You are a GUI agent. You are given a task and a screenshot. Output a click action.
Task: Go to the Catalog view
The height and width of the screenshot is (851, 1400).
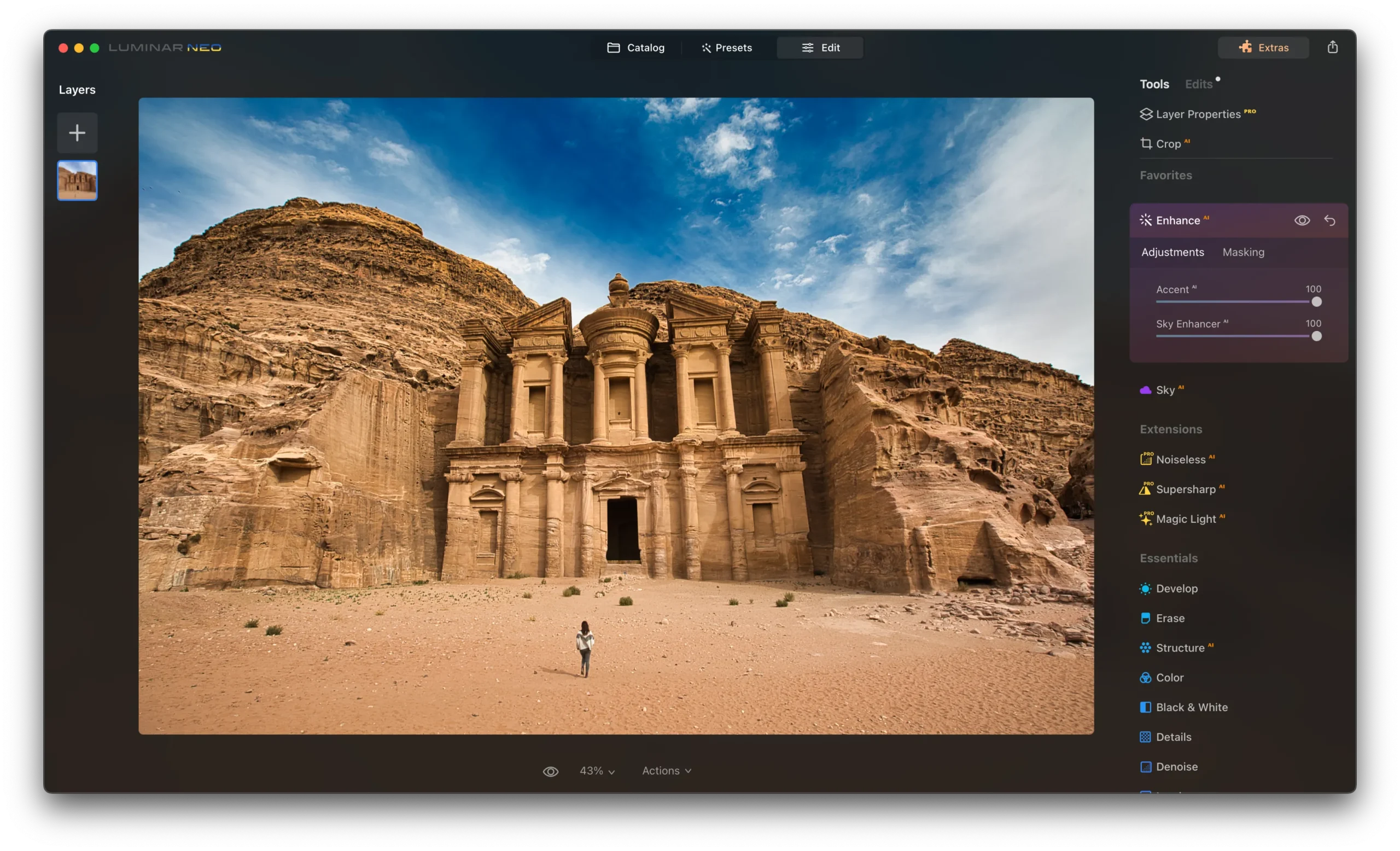[636, 48]
